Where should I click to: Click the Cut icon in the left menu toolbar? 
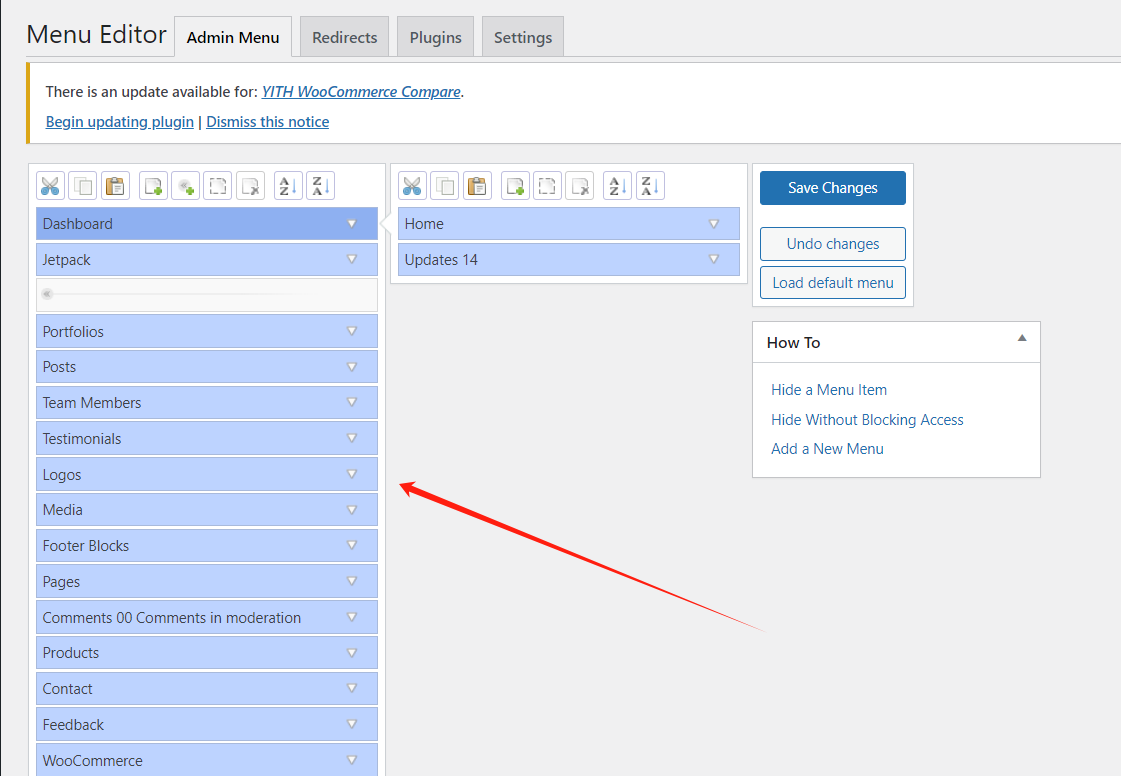pos(50,186)
